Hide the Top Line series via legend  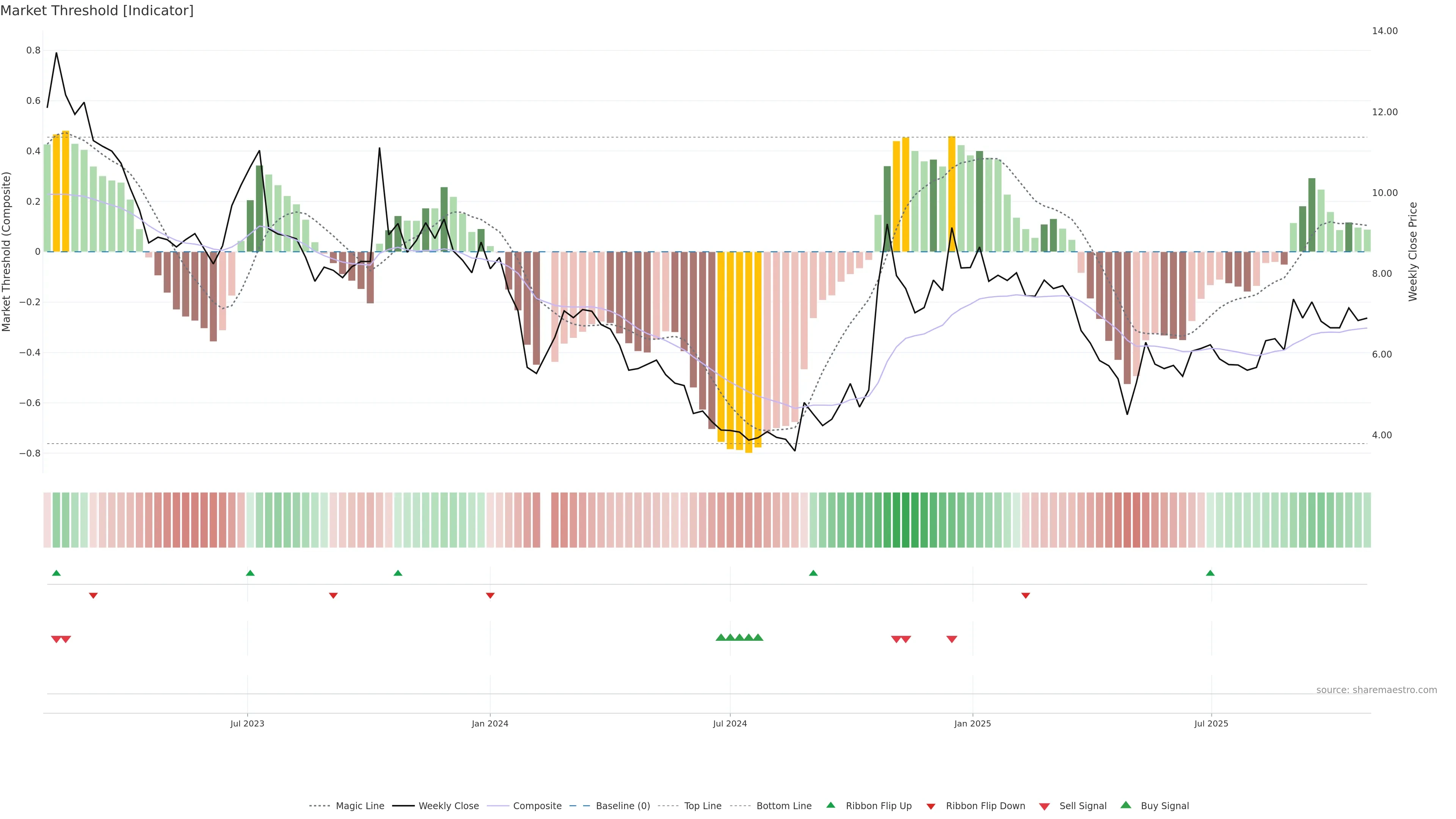(x=703, y=806)
